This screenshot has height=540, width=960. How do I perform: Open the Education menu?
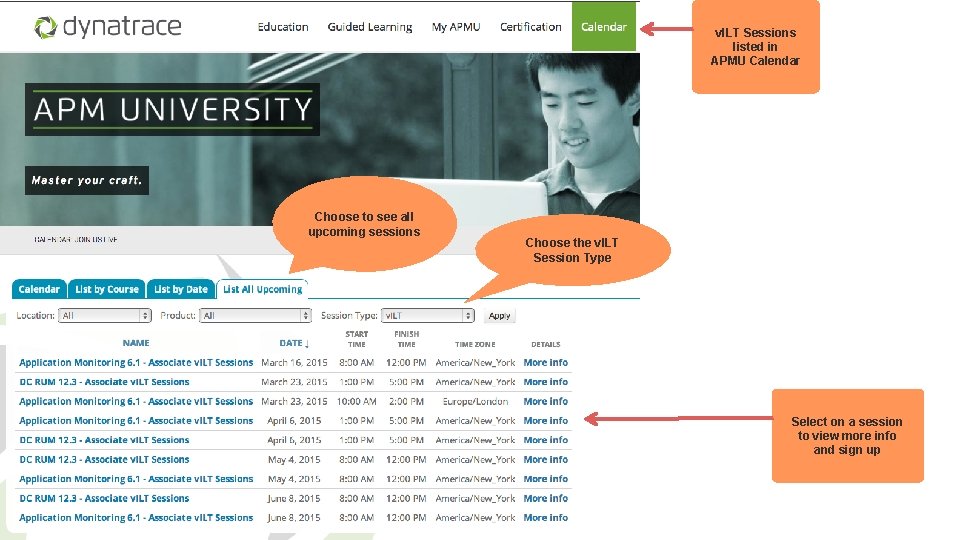point(283,27)
